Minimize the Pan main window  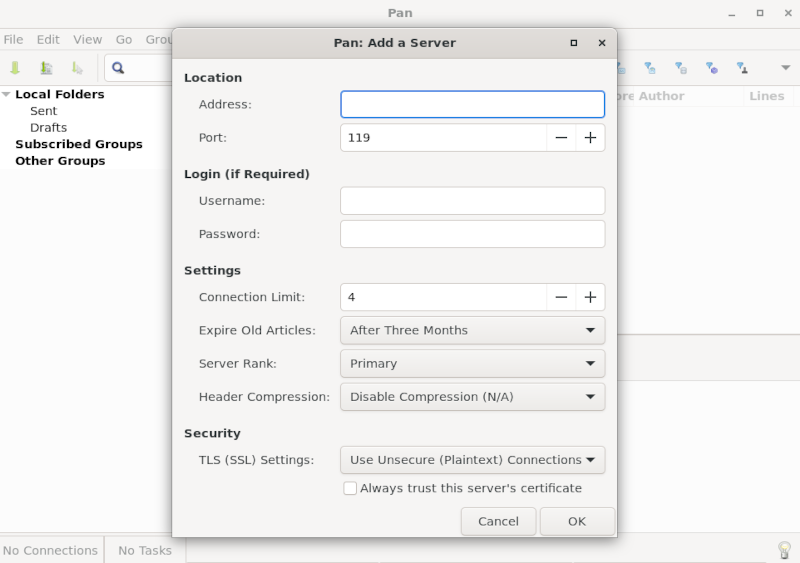coord(732,13)
